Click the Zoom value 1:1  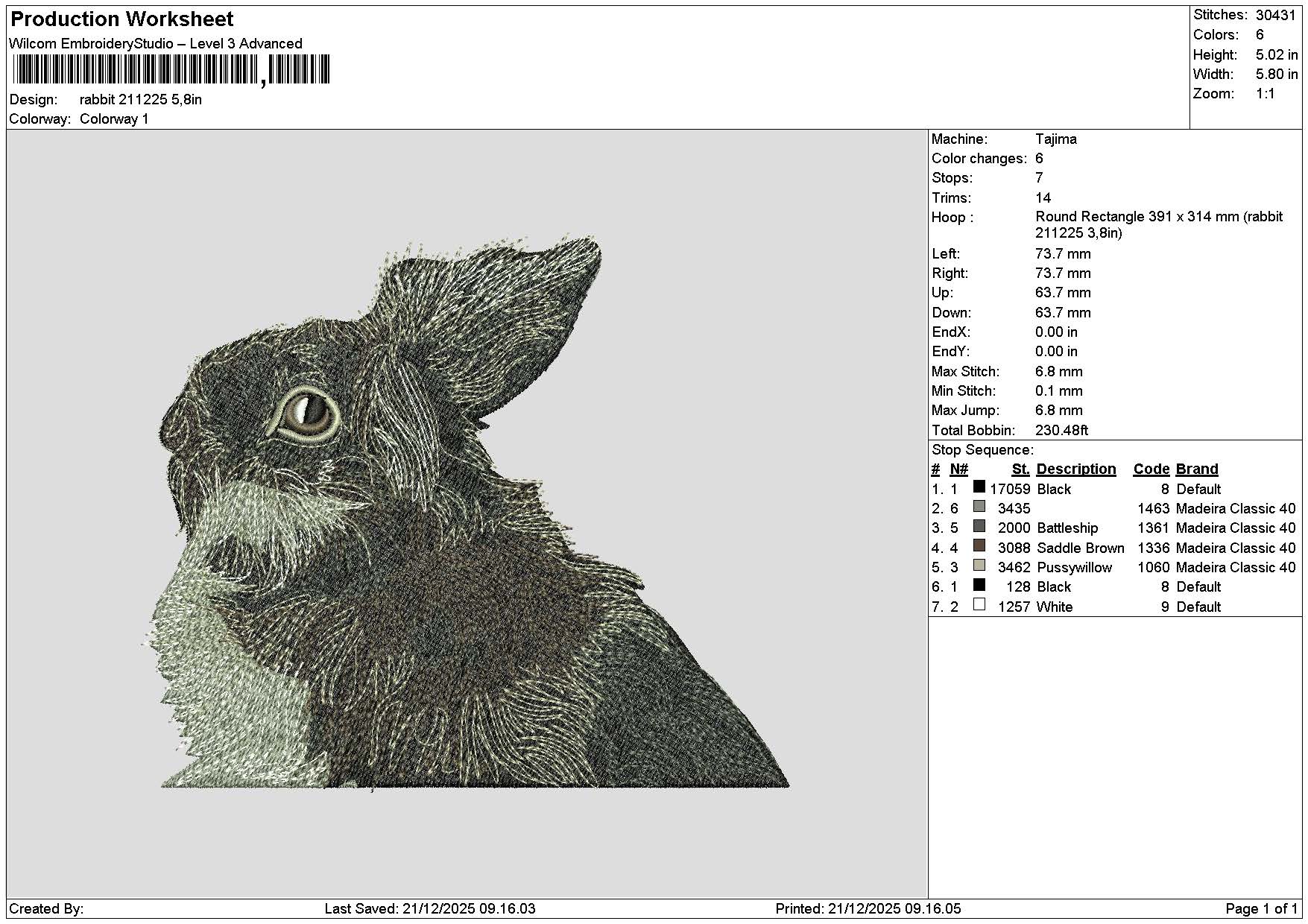click(1265, 94)
